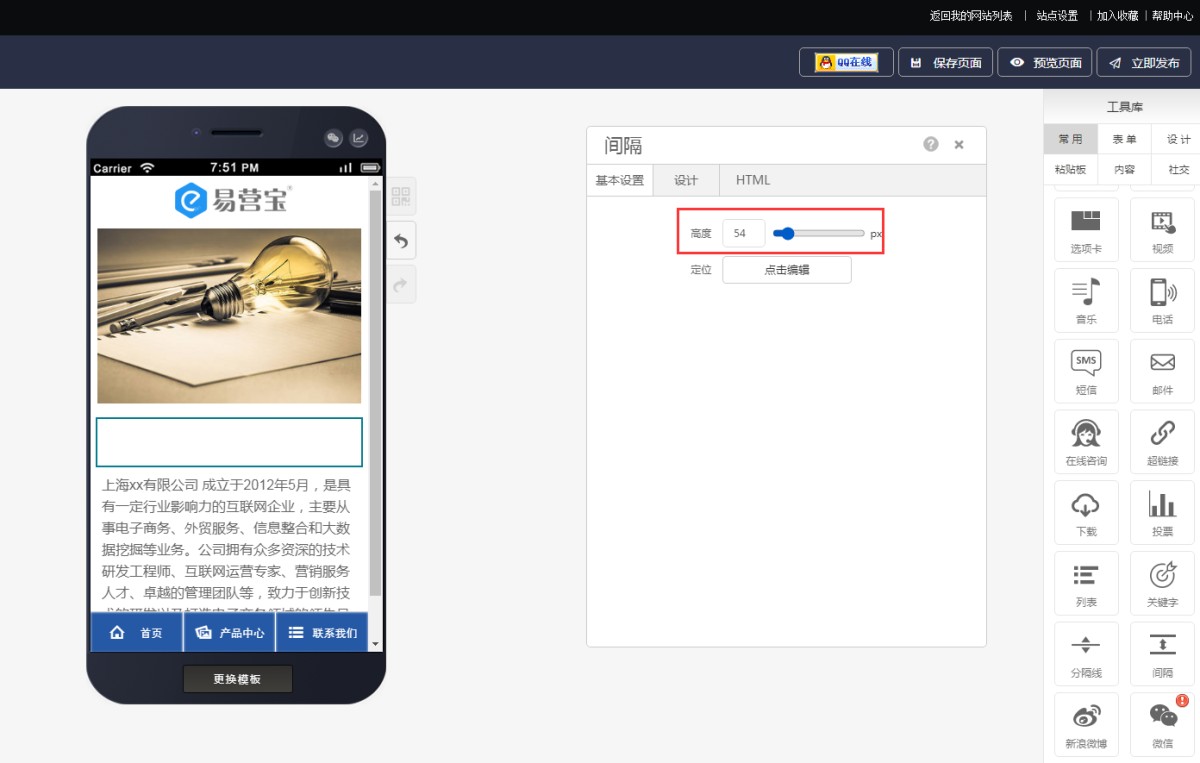
Task: Click the 高度 value input field
Action: point(744,233)
